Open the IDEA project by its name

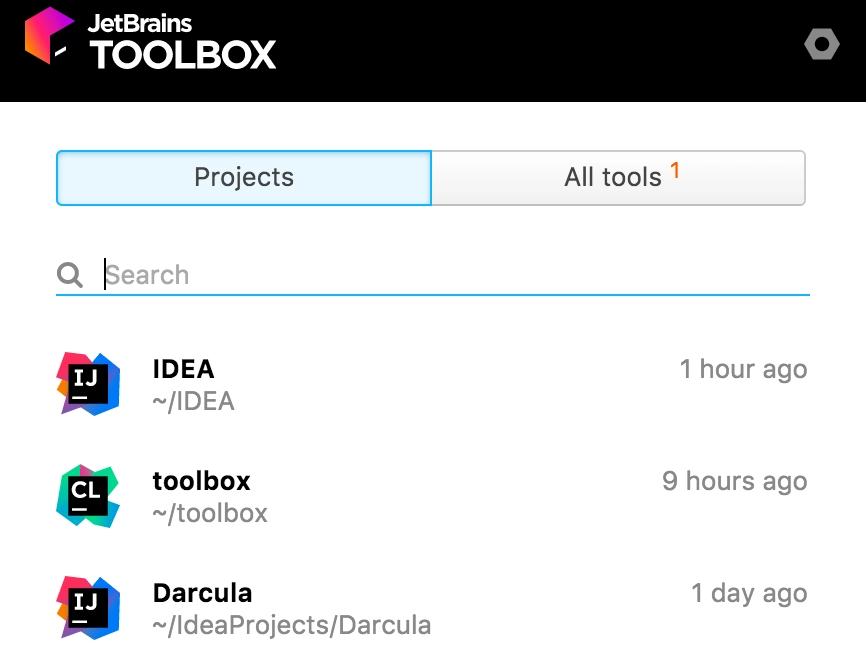[x=183, y=369]
